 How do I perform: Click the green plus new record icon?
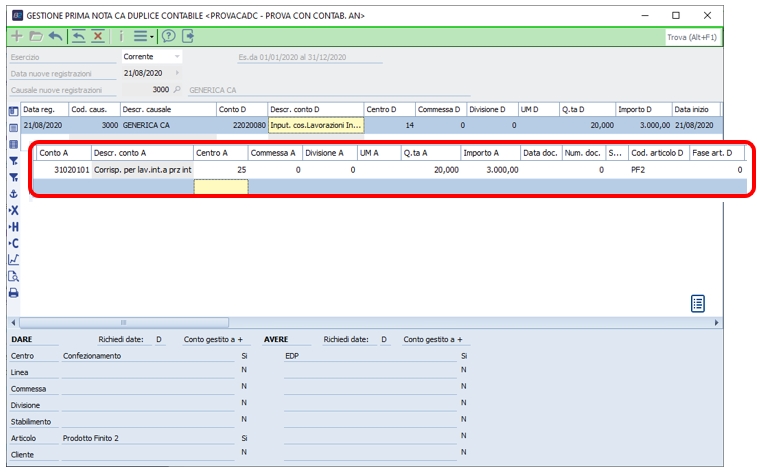tap(16, 36)
